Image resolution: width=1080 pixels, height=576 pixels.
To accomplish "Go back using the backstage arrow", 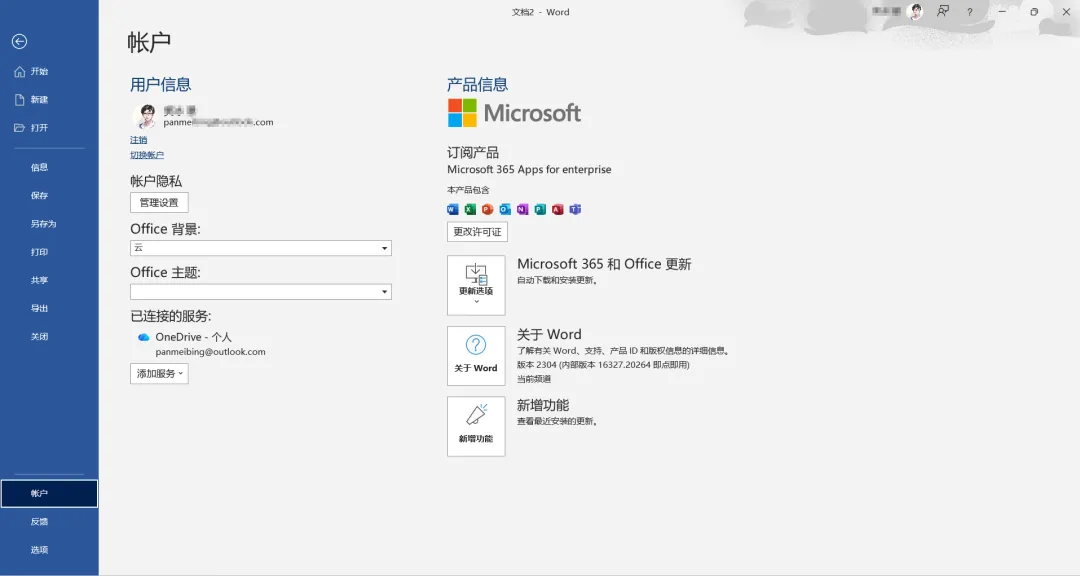I will (19, 42).
